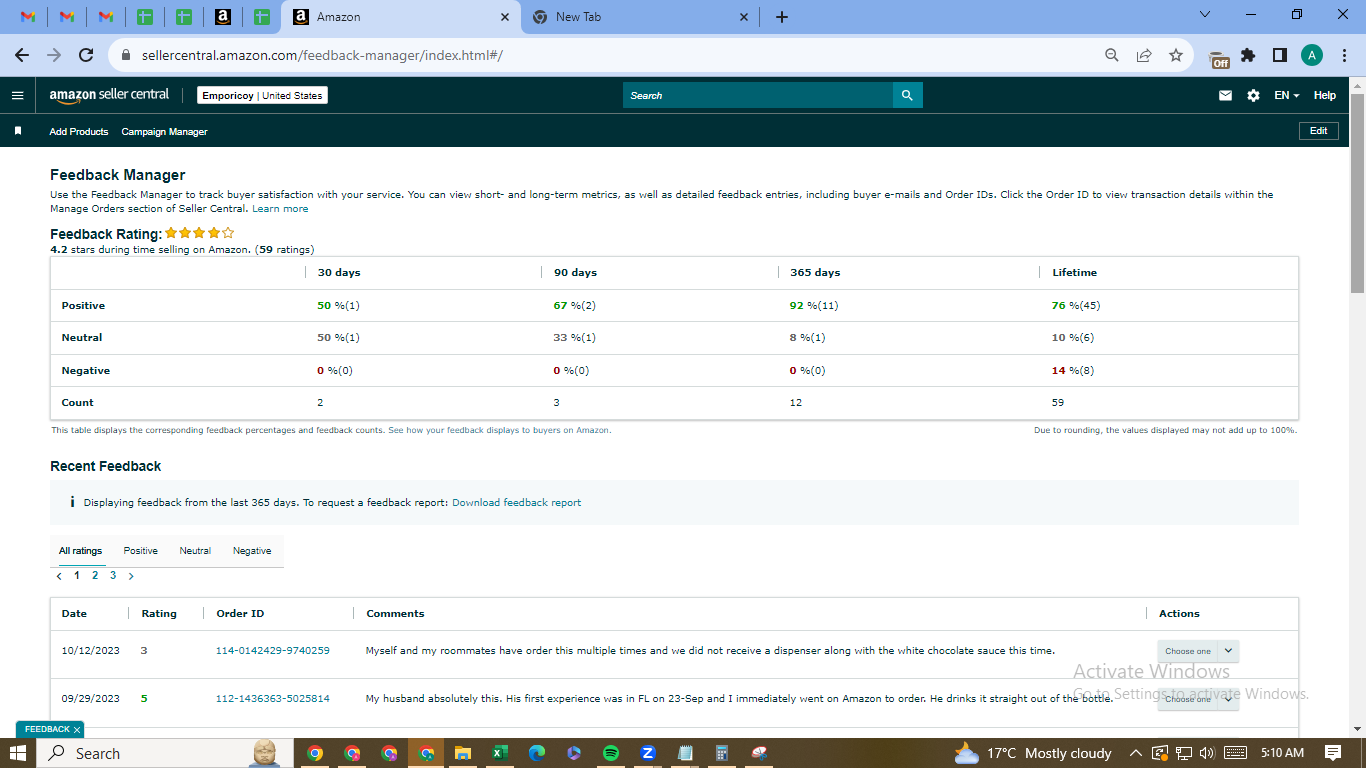
Task: Click the magnifier search button
Action: click(x=907, y=95)
